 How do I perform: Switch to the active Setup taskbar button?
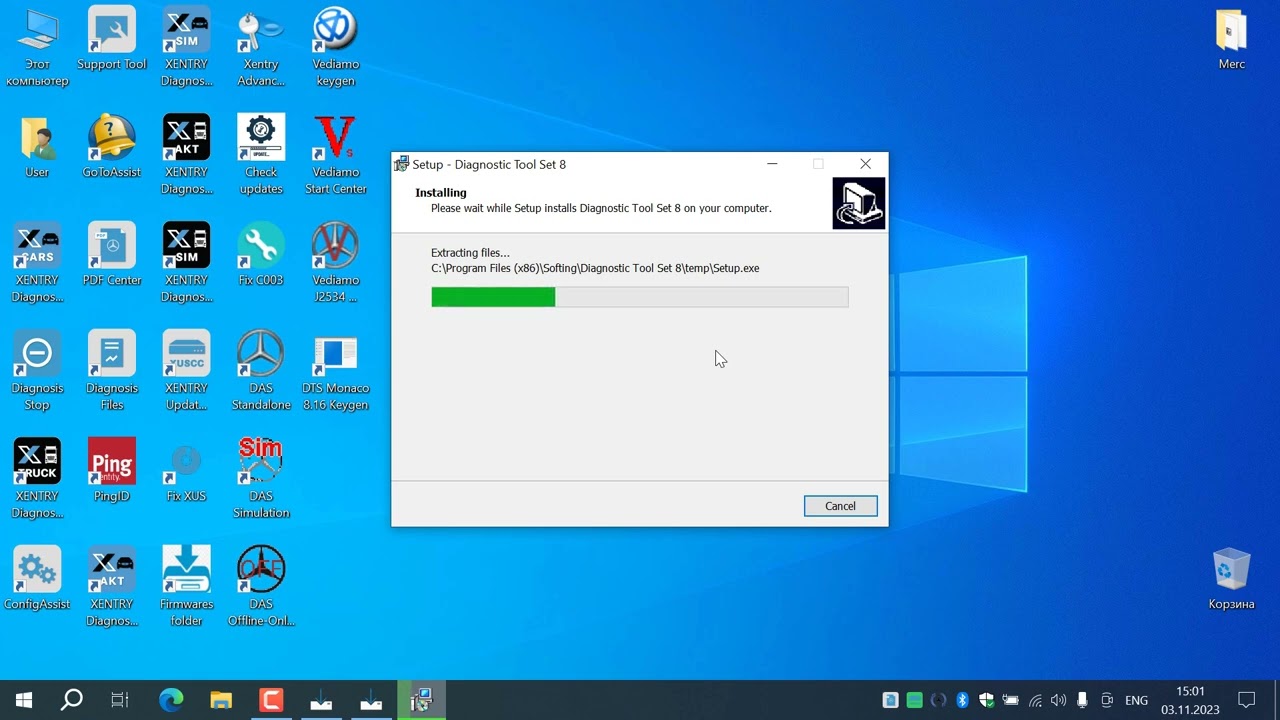(x=421, y=700)
